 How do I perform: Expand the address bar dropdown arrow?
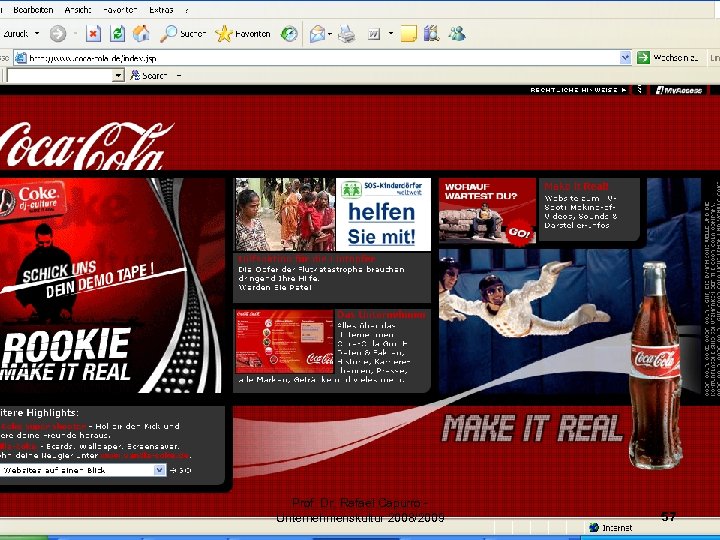click(x=625, y=58)
